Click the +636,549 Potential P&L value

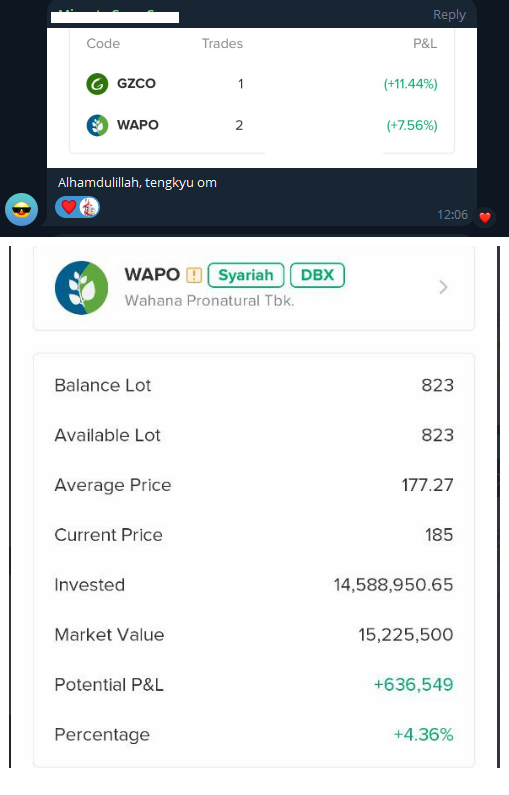click(413, 684)
